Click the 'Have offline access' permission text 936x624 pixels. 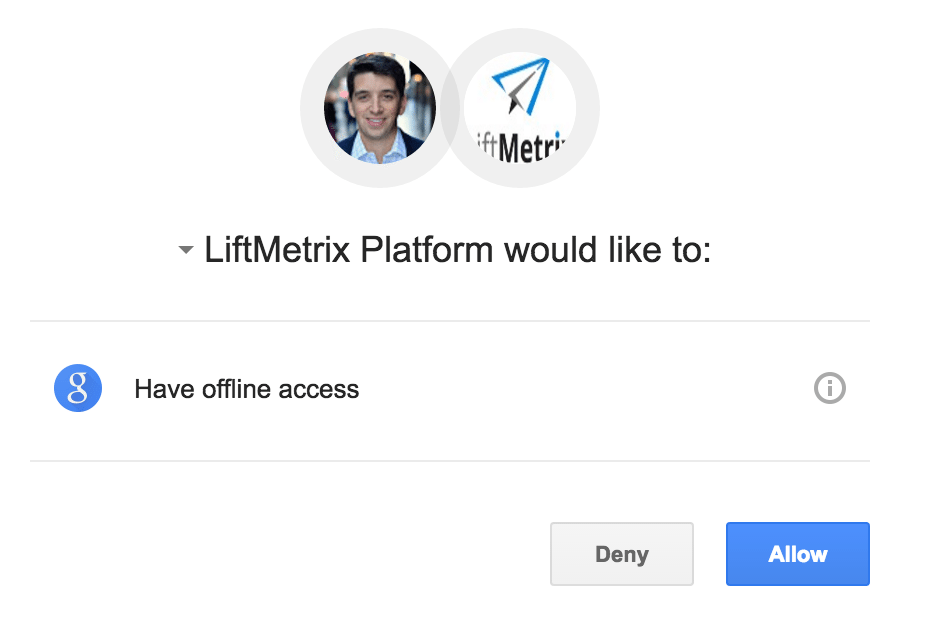[x=246, y=389]
